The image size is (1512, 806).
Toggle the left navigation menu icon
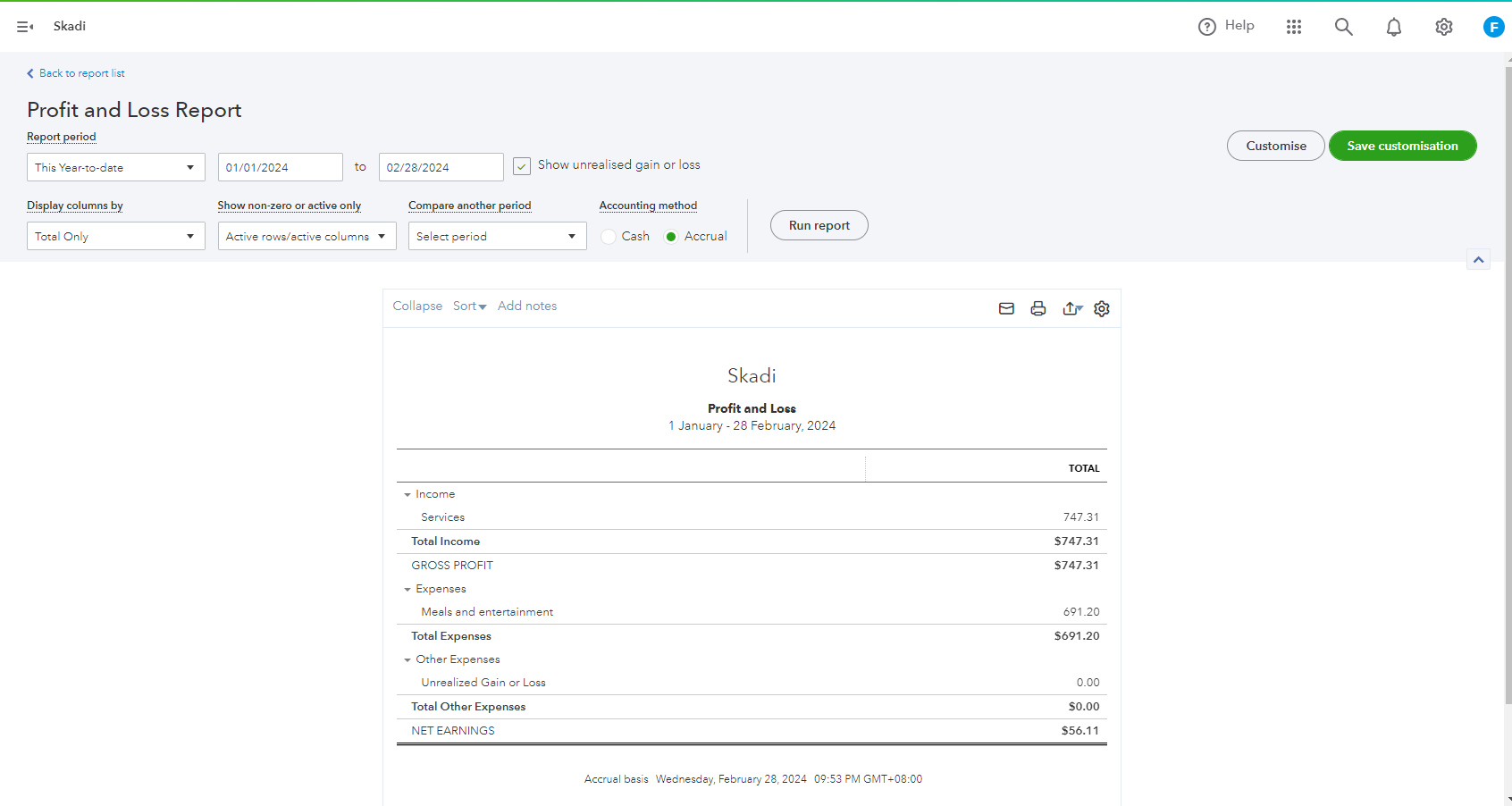pyautogui.click(x=25, y=27)
